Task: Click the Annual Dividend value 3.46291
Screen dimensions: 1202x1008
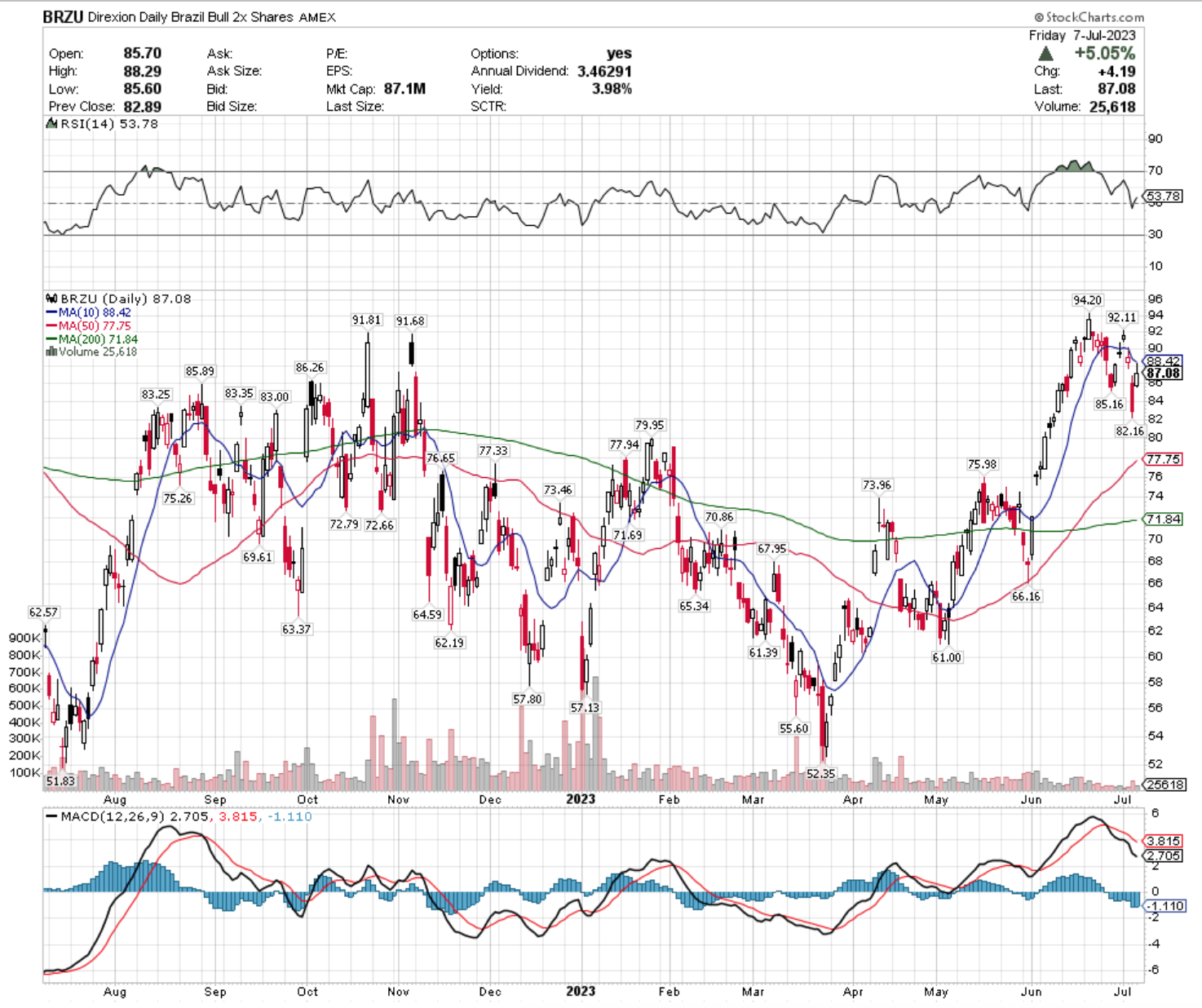Action: 604,71
